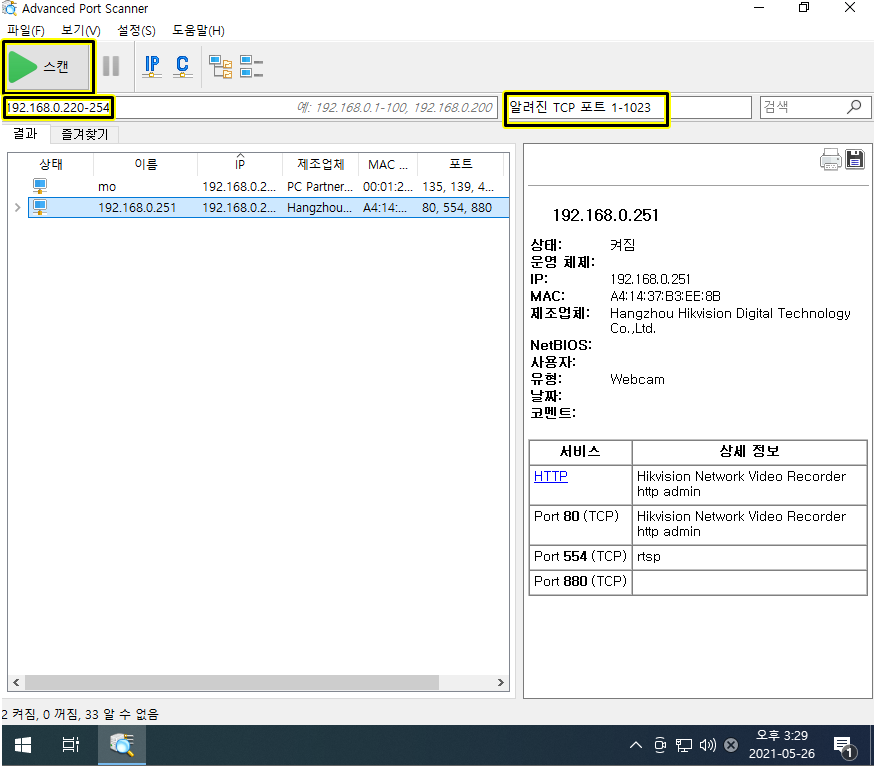This screenshot has width=874, height=766.
Task: Click the Hangzhou... manufacturer cell
Action: click(319, 208)
